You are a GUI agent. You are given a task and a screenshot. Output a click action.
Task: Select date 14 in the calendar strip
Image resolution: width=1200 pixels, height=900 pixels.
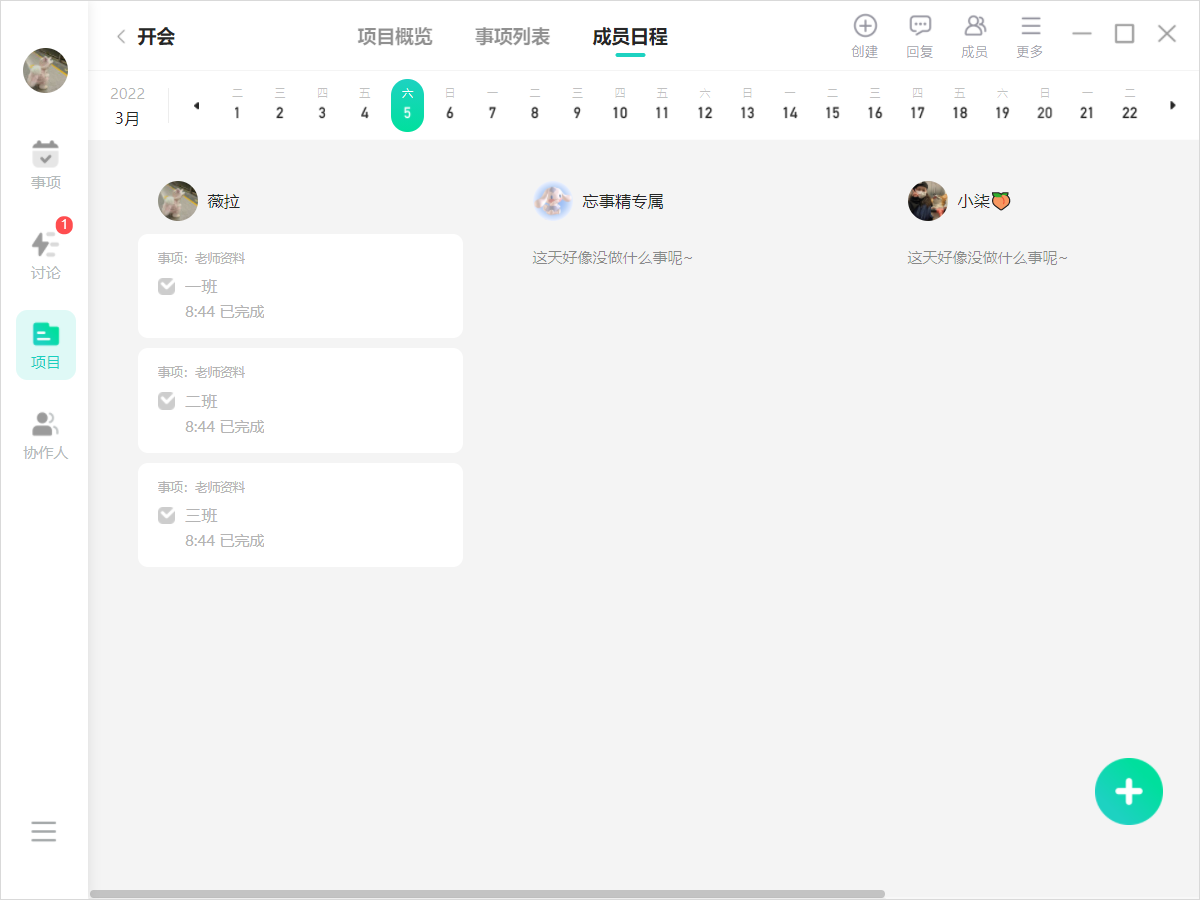click(790, 105)
